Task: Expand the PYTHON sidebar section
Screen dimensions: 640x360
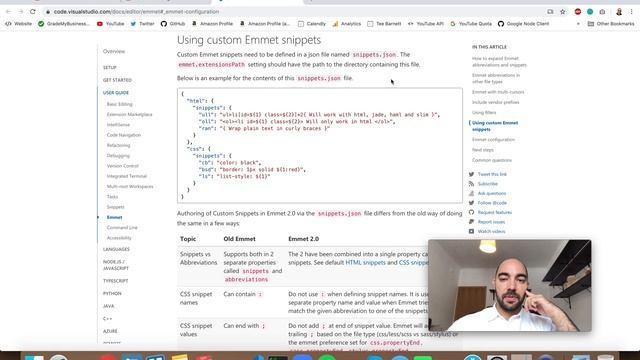Action: [x=112, y=293]
